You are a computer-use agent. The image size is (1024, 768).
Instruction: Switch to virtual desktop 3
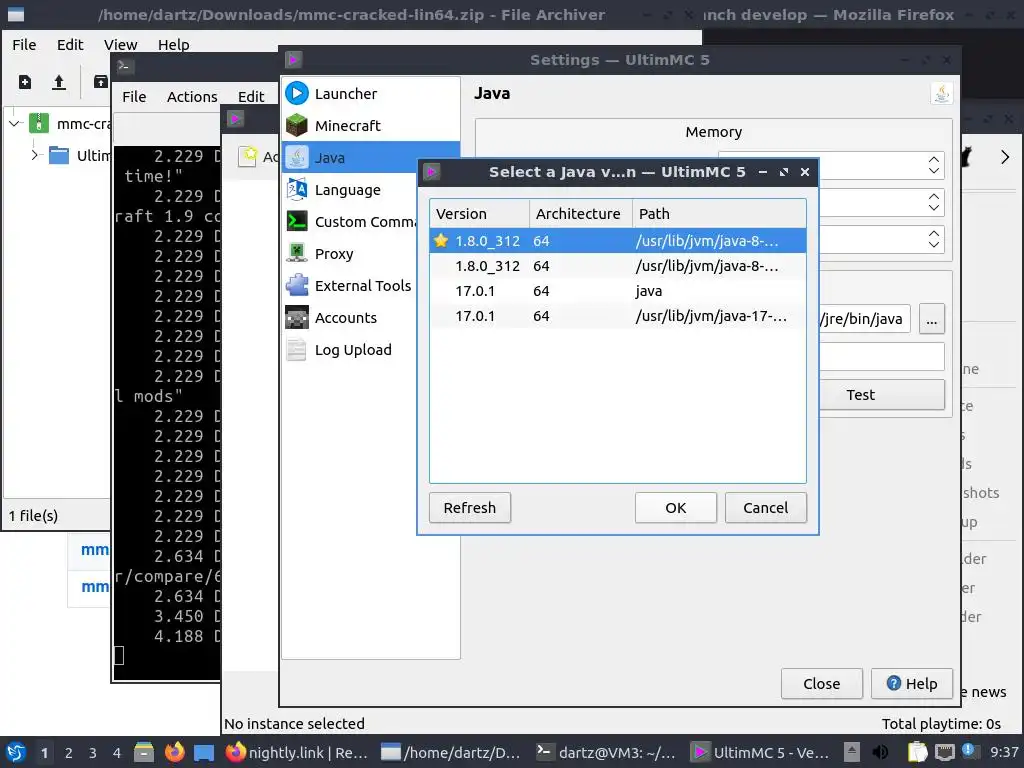[93, 752]
